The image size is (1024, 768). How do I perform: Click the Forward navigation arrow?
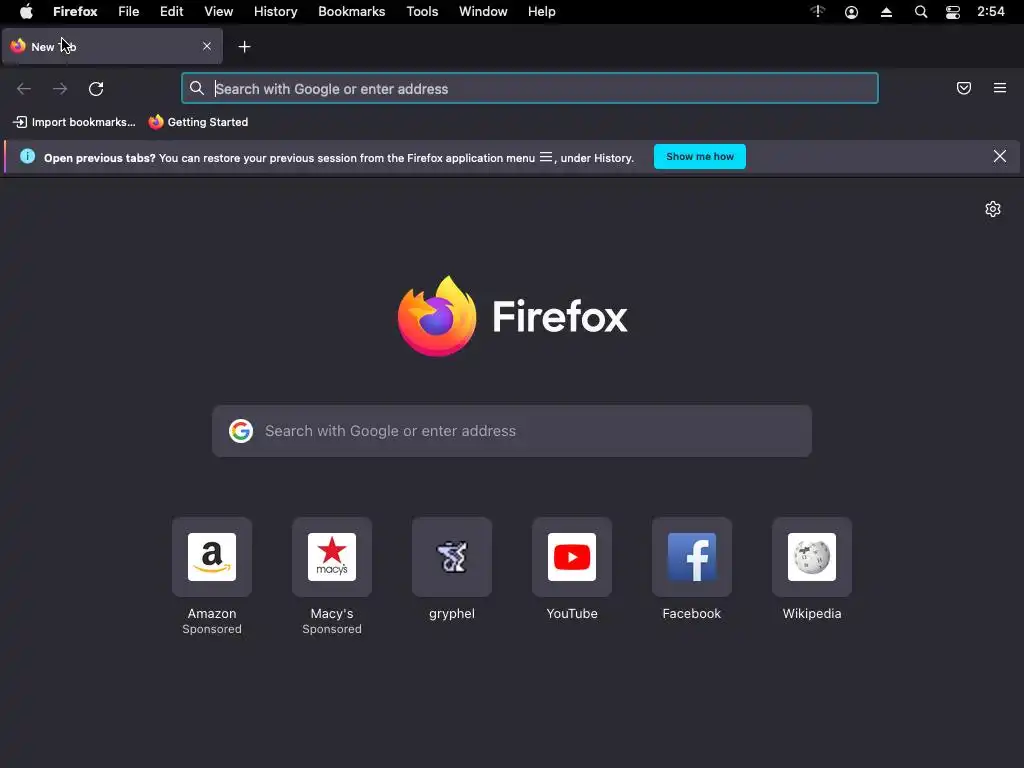pyautogui.click(x=60, y=89)
